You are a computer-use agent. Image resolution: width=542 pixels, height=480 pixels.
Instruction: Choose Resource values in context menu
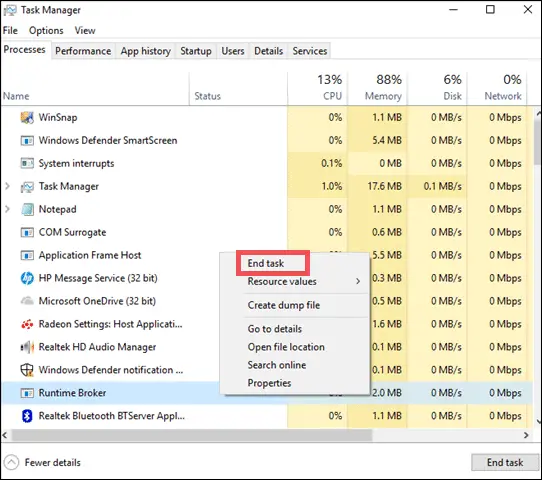295,281
